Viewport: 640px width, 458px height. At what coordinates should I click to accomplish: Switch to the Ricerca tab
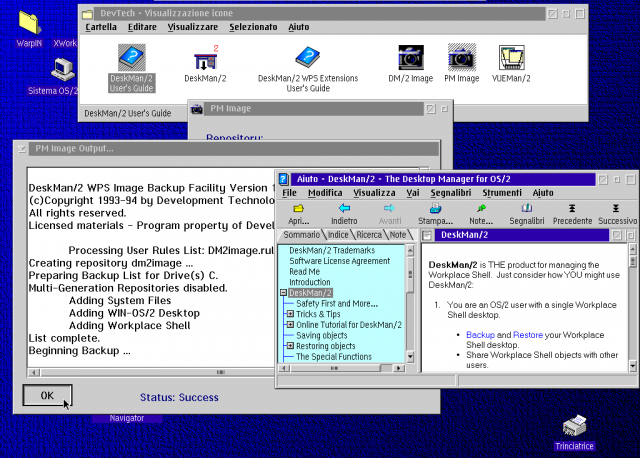point(369,235)
